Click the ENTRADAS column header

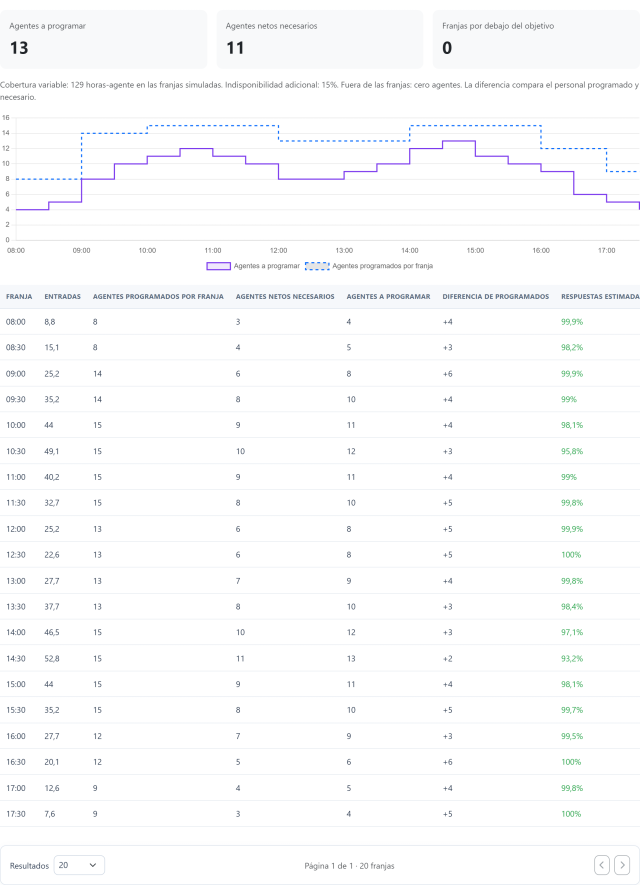click(63, 296)
